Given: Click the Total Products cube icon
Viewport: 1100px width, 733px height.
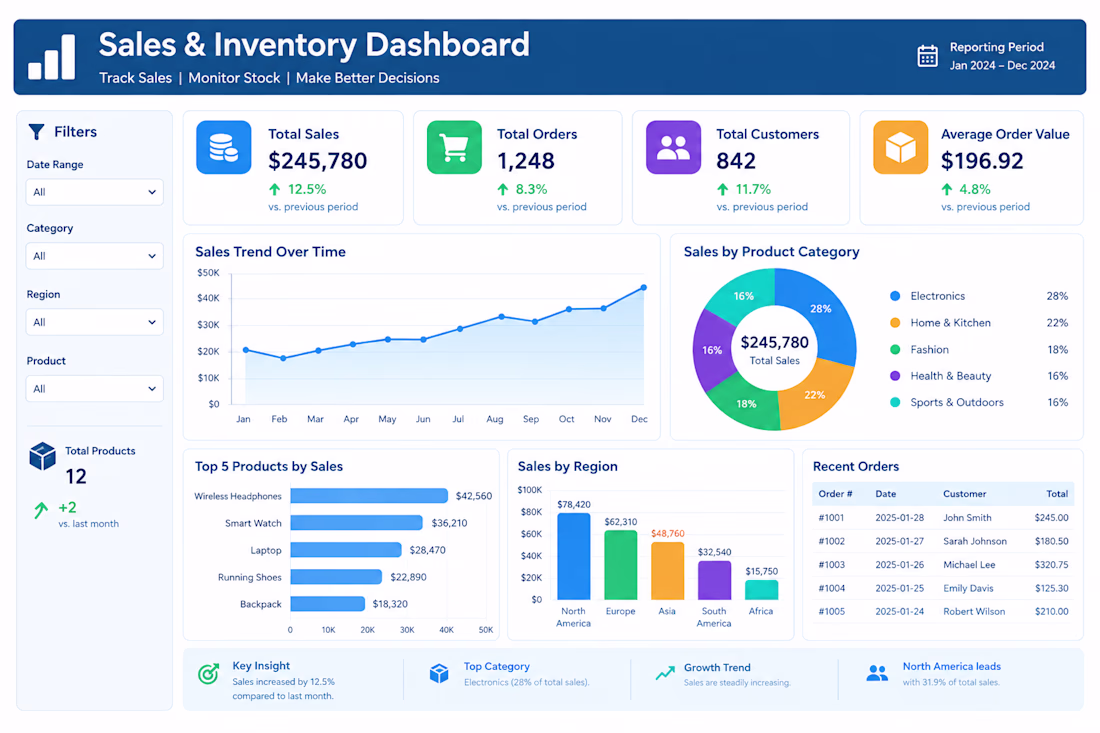Looking at the screenshot, I should 43,457.
